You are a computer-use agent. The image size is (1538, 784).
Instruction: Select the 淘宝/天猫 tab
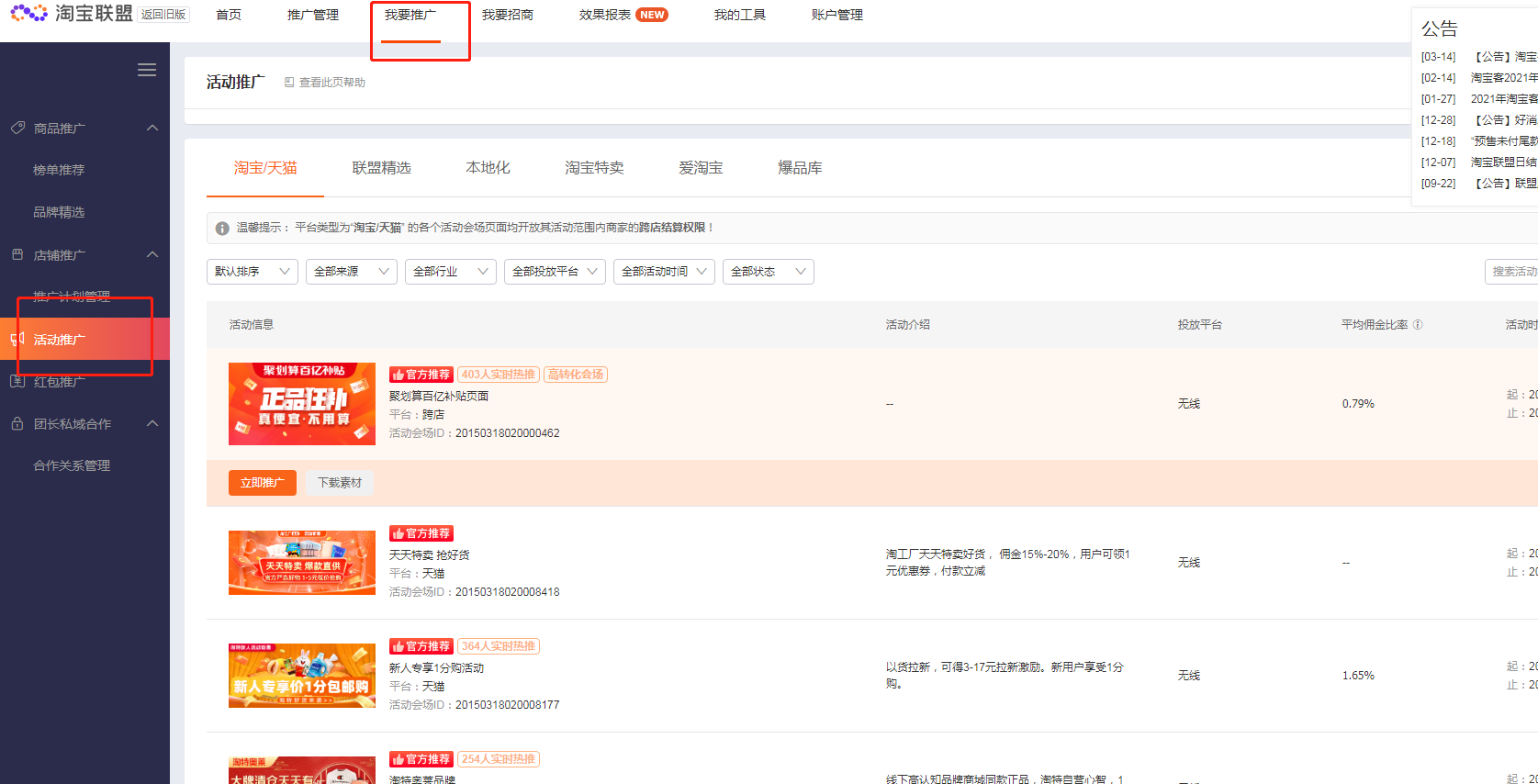click(x=265, y=168)
